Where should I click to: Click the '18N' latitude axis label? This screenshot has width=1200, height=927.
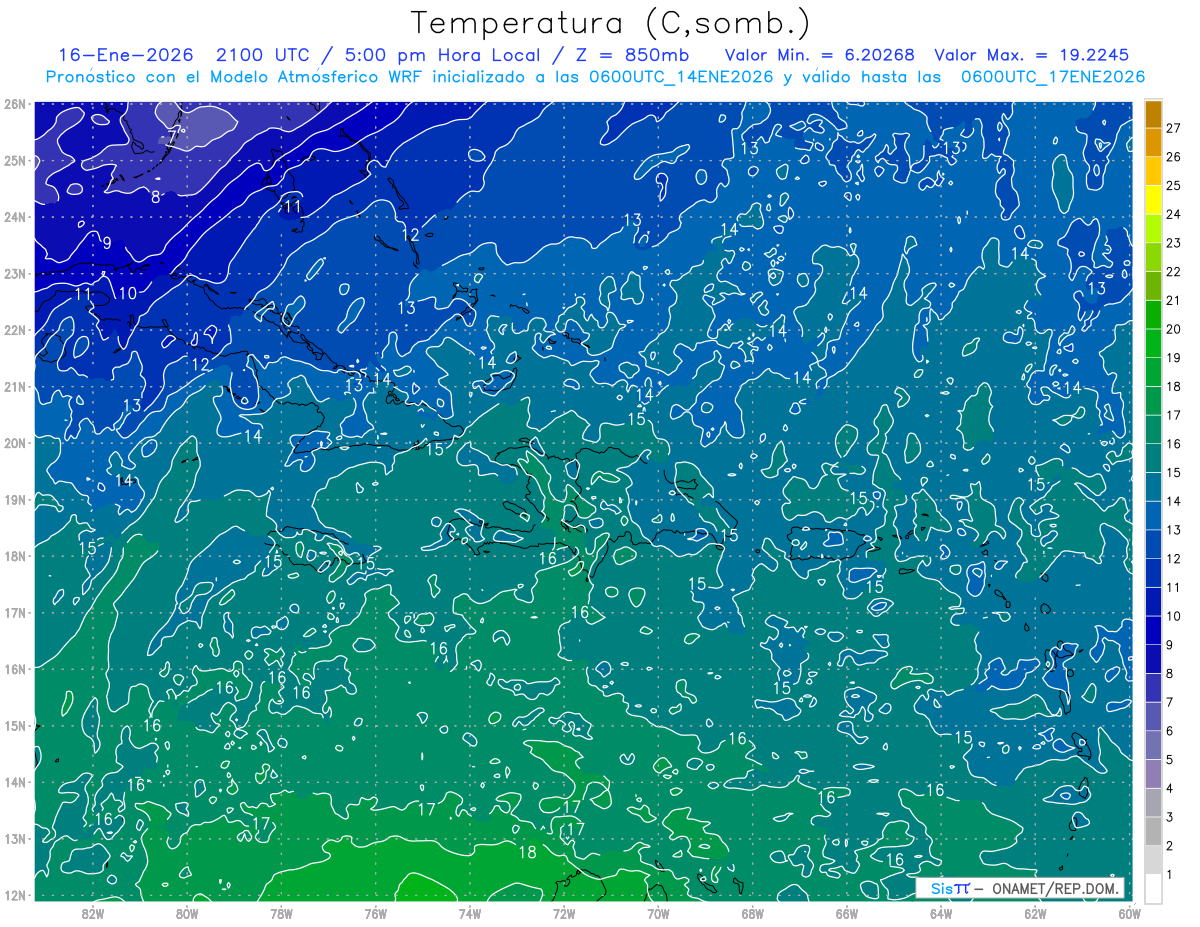coord(14,556)
